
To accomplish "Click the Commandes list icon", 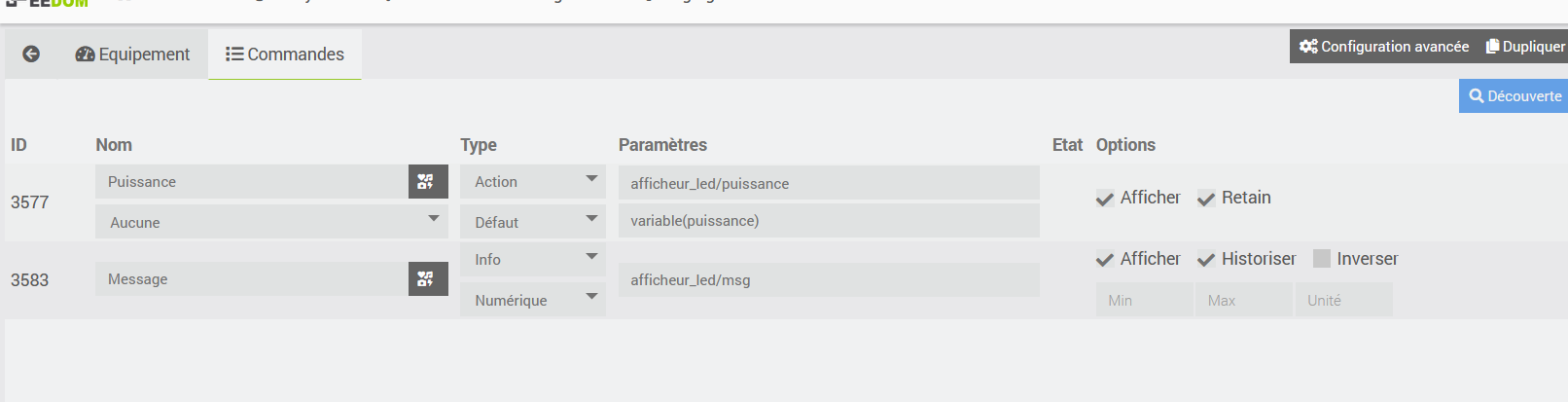I will click(x=234, y=55).
